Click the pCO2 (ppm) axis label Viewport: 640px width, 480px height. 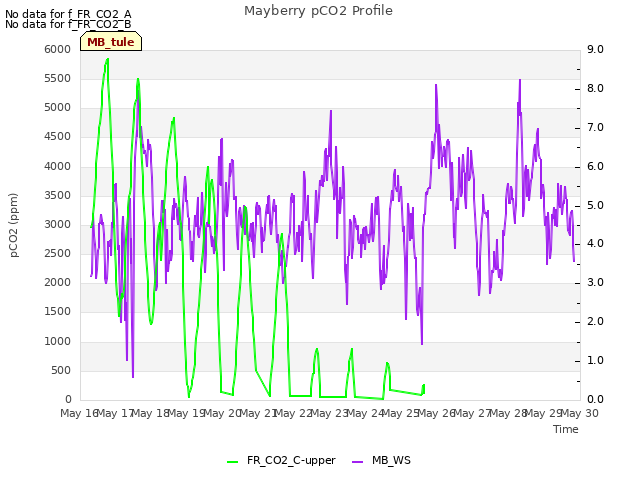tap(14, 225)
